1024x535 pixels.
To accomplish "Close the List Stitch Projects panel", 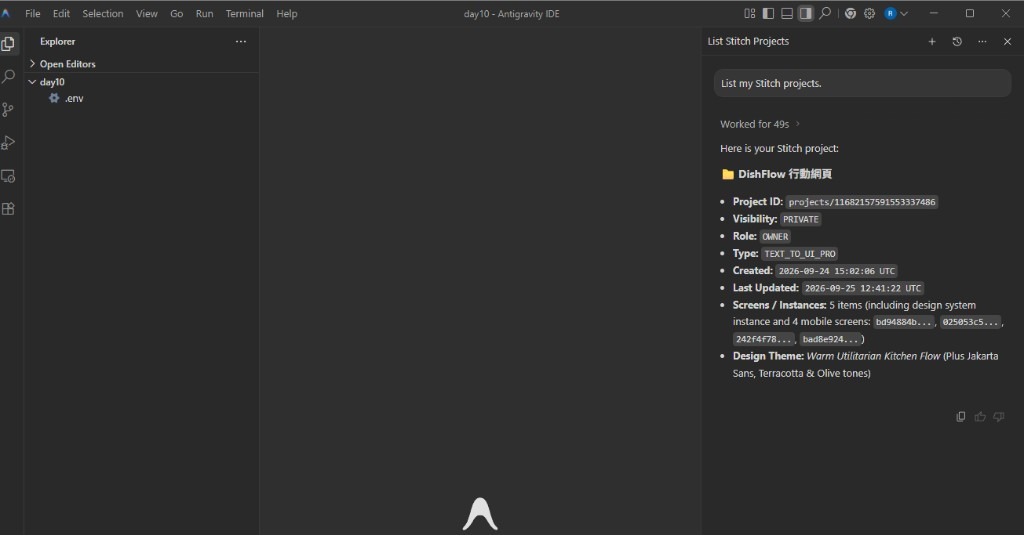I will point(1008,41).
